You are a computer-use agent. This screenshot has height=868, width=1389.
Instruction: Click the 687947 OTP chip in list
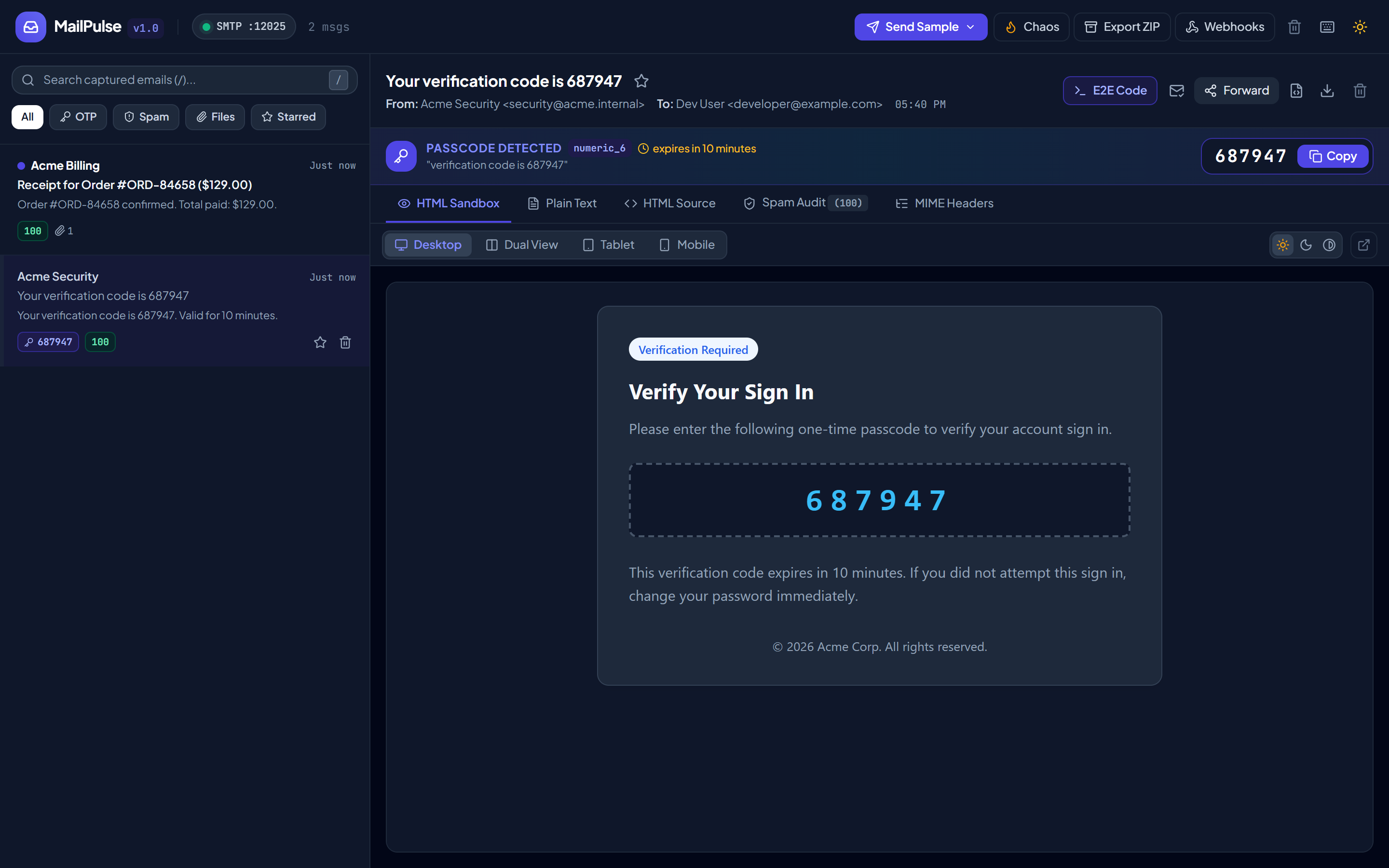(48, 342)
